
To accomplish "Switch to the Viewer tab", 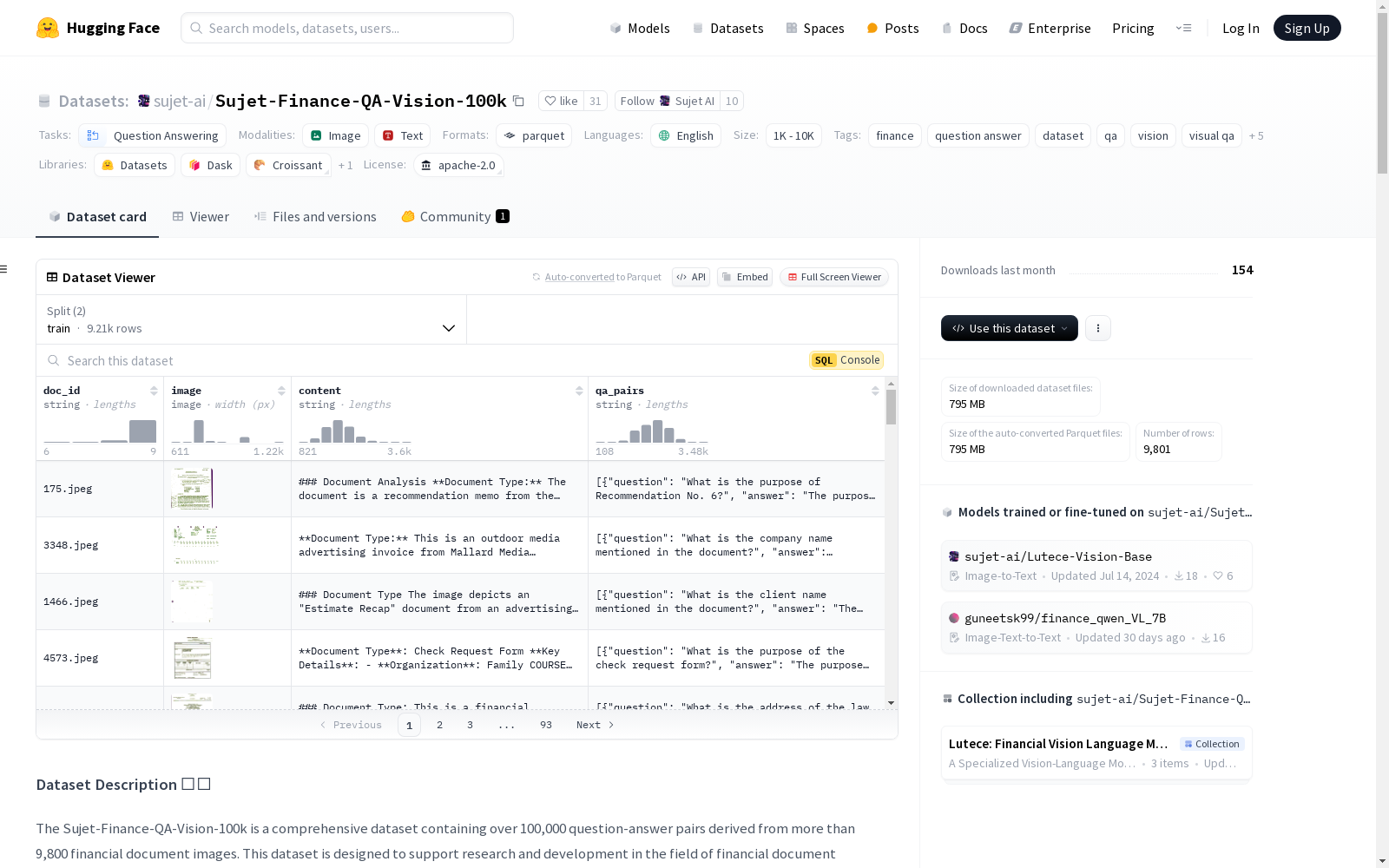I will pos(201,217).
